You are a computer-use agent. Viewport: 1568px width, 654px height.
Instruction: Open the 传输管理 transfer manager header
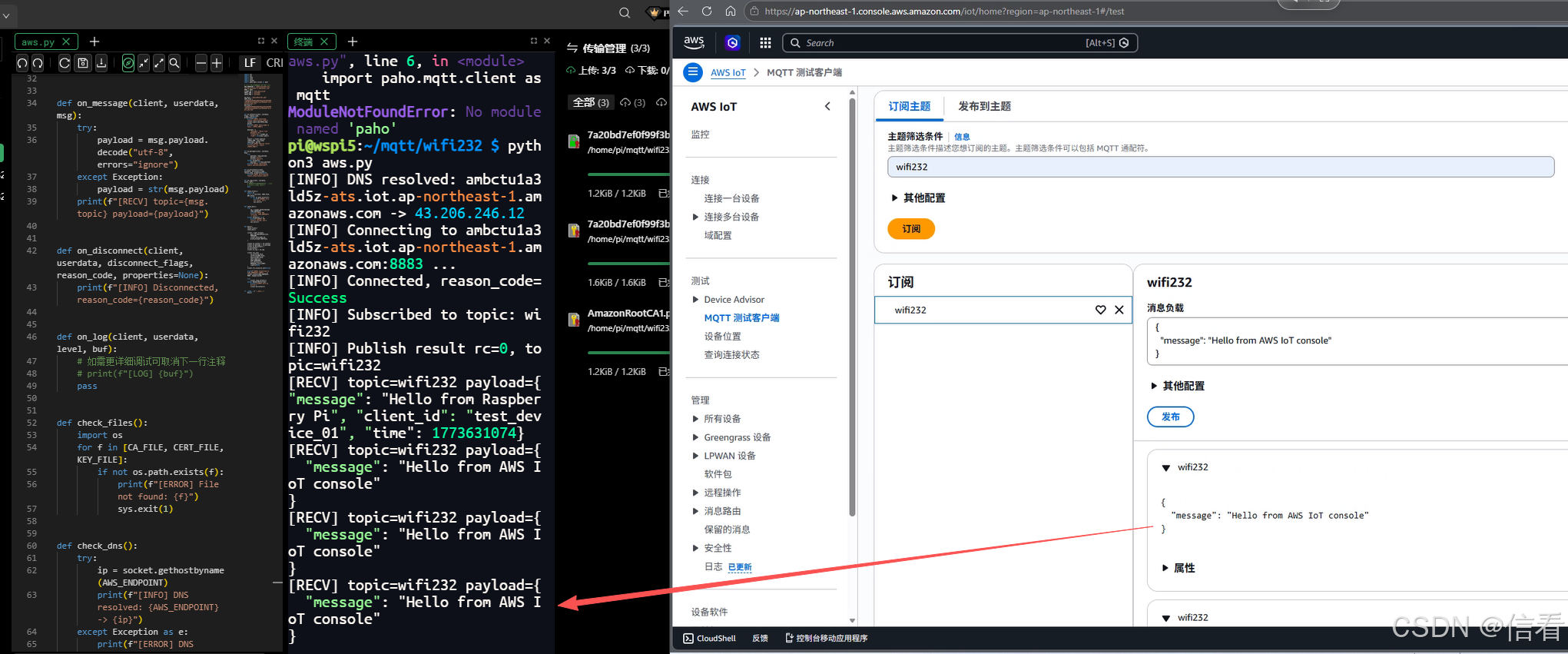tap(608, 48)
